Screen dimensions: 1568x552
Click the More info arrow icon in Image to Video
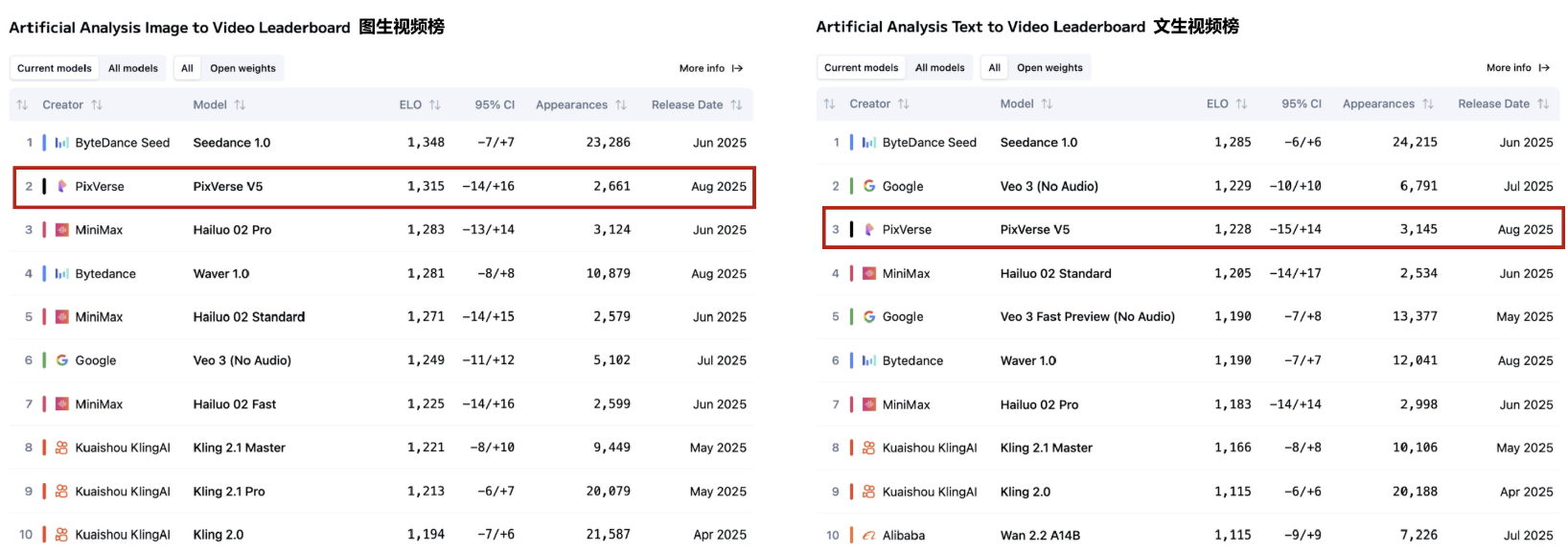click(x=737, y=69)
